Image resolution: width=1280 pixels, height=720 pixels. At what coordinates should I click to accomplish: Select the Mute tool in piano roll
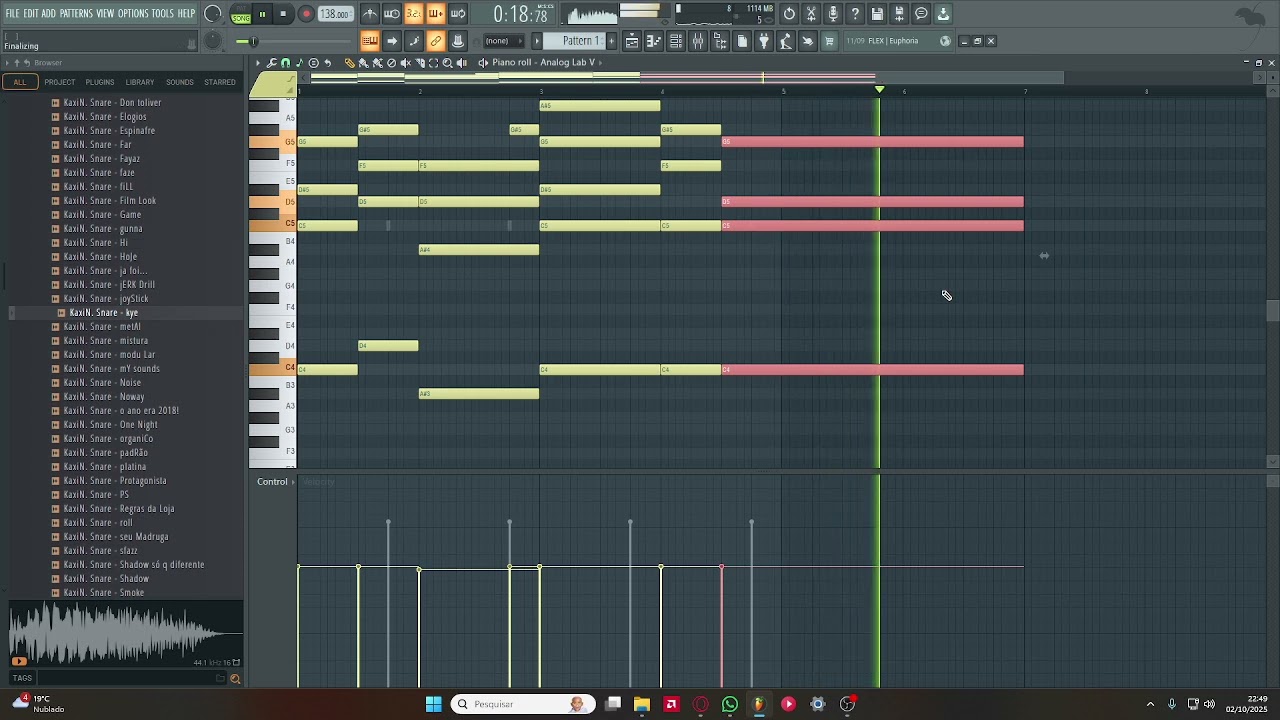pyautogui.click(x=405, y=62)
